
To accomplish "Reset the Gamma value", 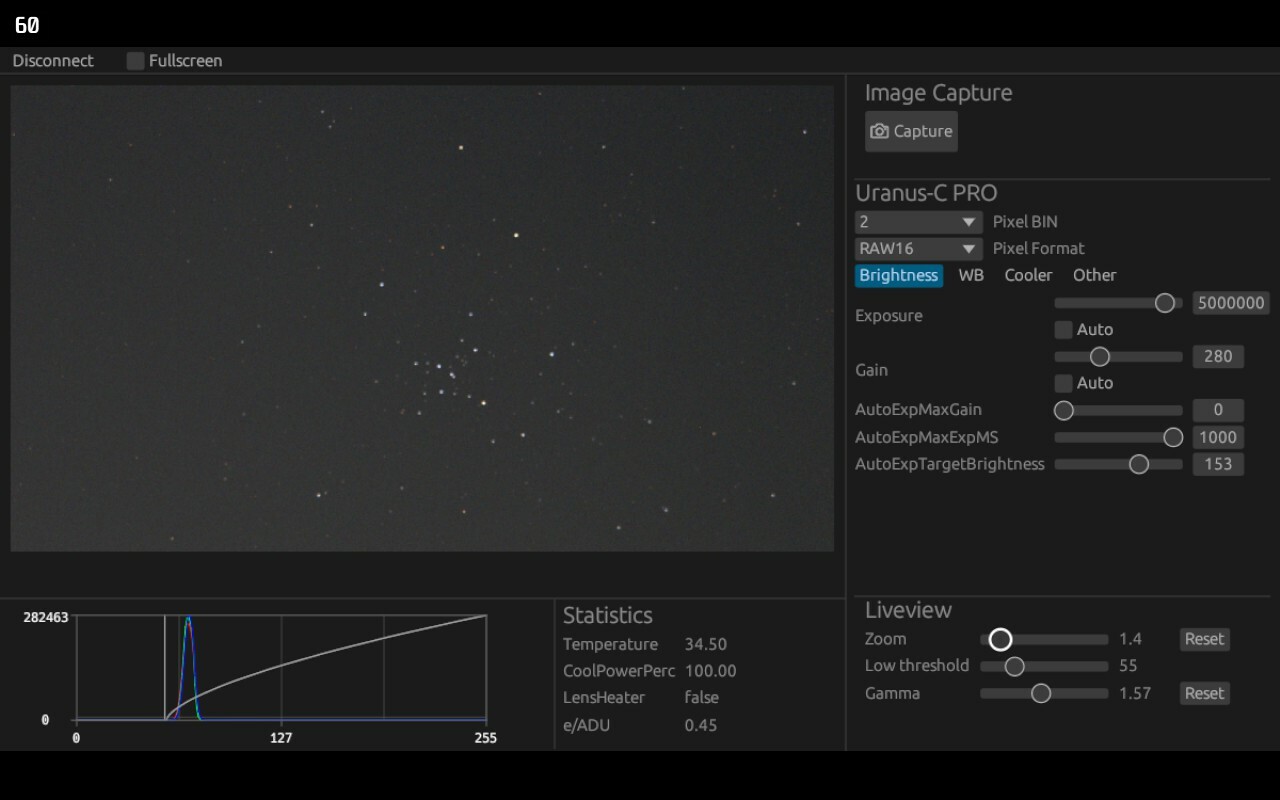I will [1203, 693].
